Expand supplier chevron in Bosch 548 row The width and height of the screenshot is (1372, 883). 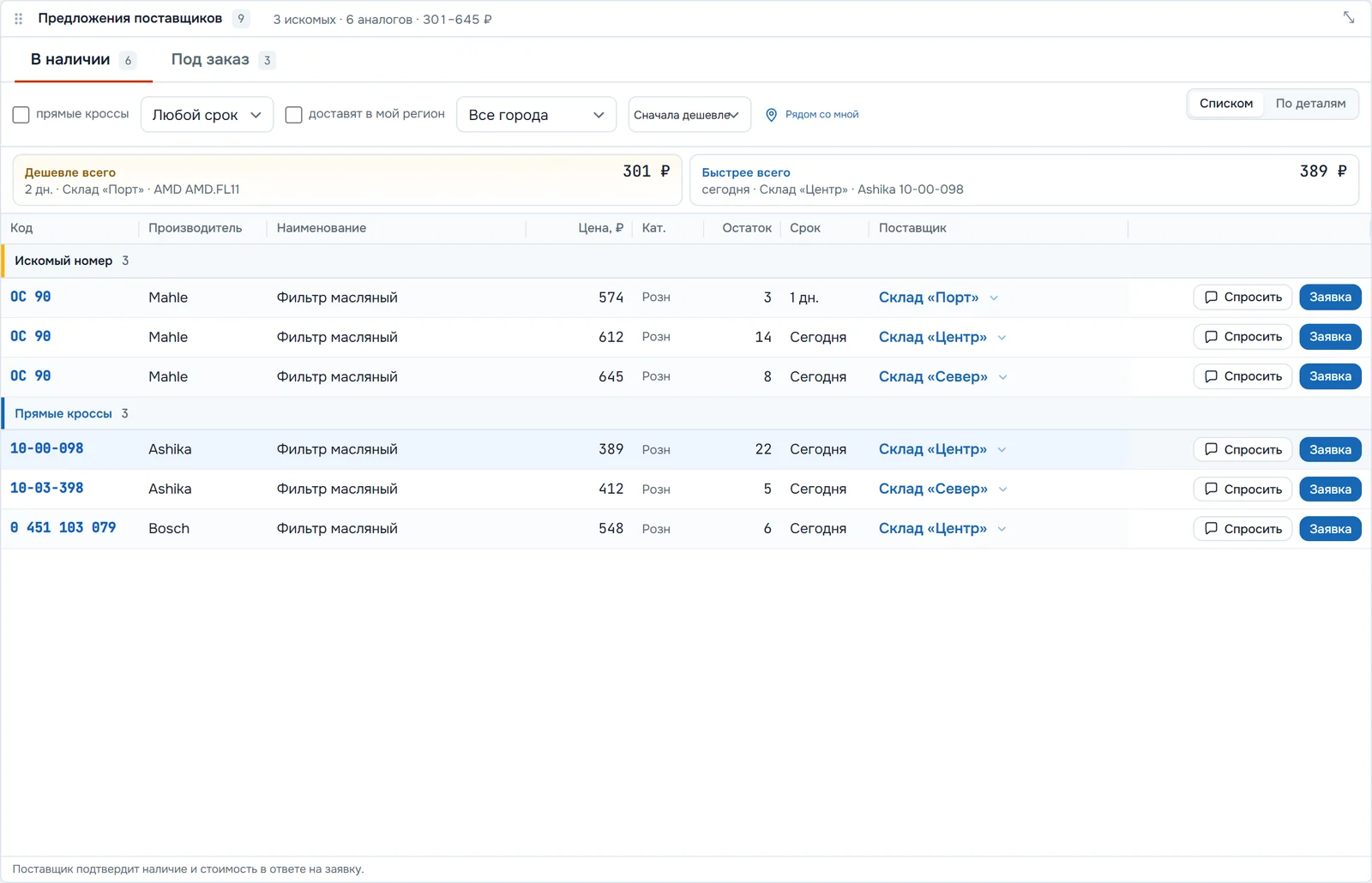1002,529
